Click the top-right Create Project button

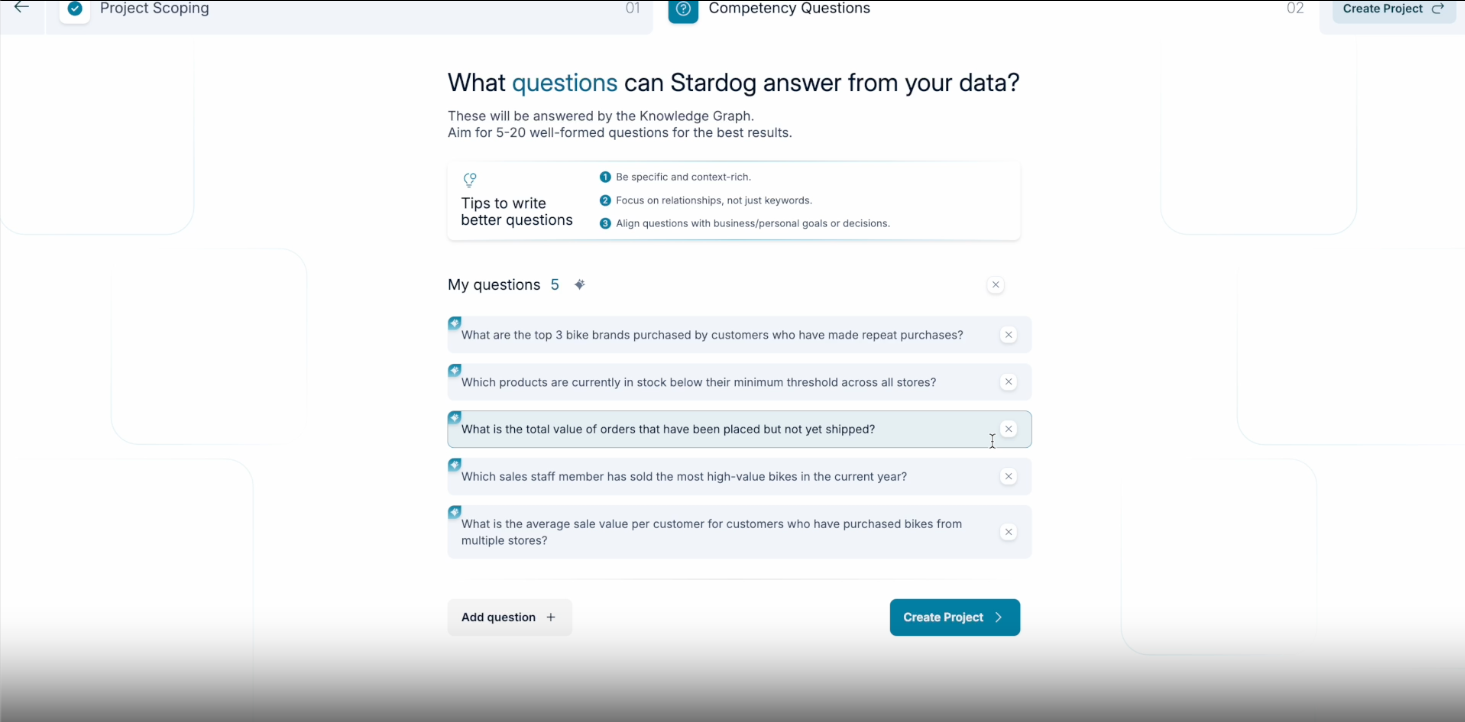[1394, 10]
